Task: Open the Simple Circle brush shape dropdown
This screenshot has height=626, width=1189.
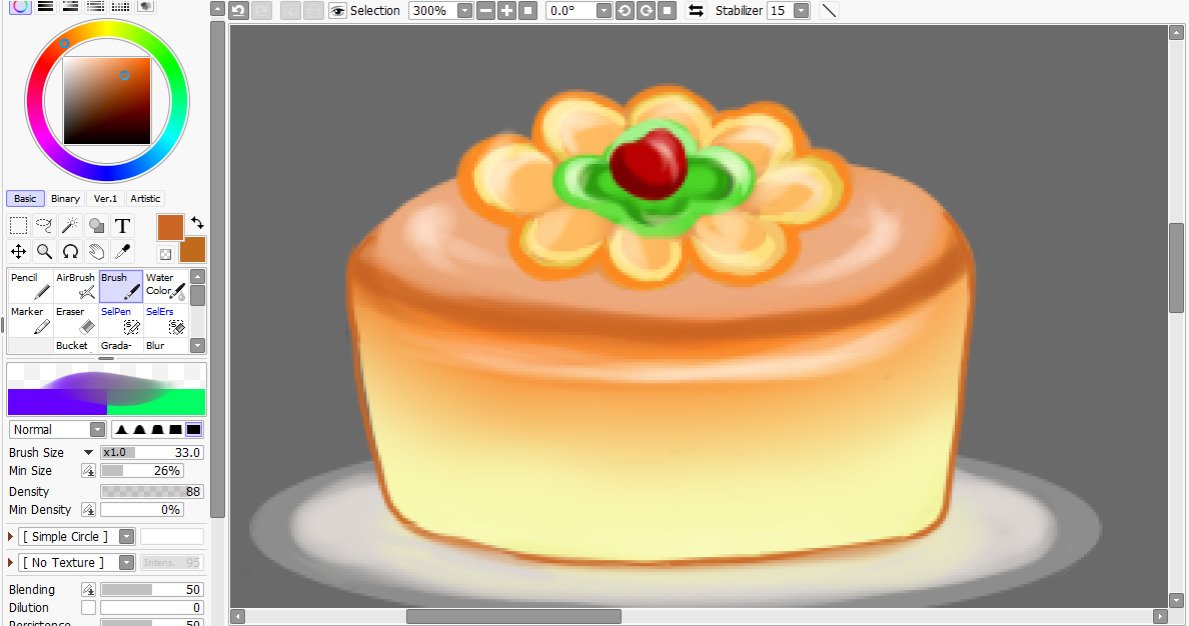Action: pyautogui.click(x=127, y=537)
